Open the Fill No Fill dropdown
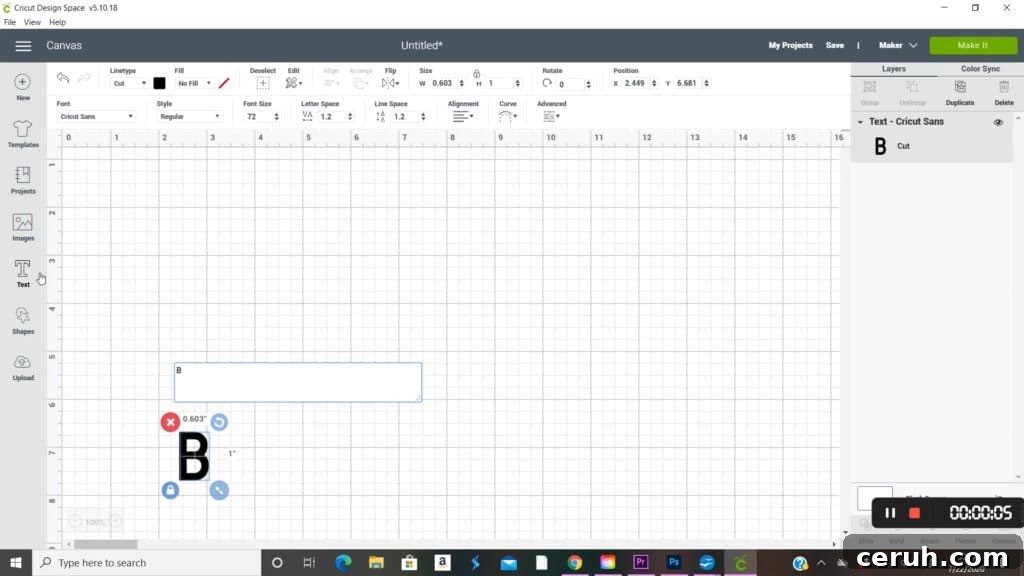Screen dimensions: 1024x576 (x=194, y=84)
